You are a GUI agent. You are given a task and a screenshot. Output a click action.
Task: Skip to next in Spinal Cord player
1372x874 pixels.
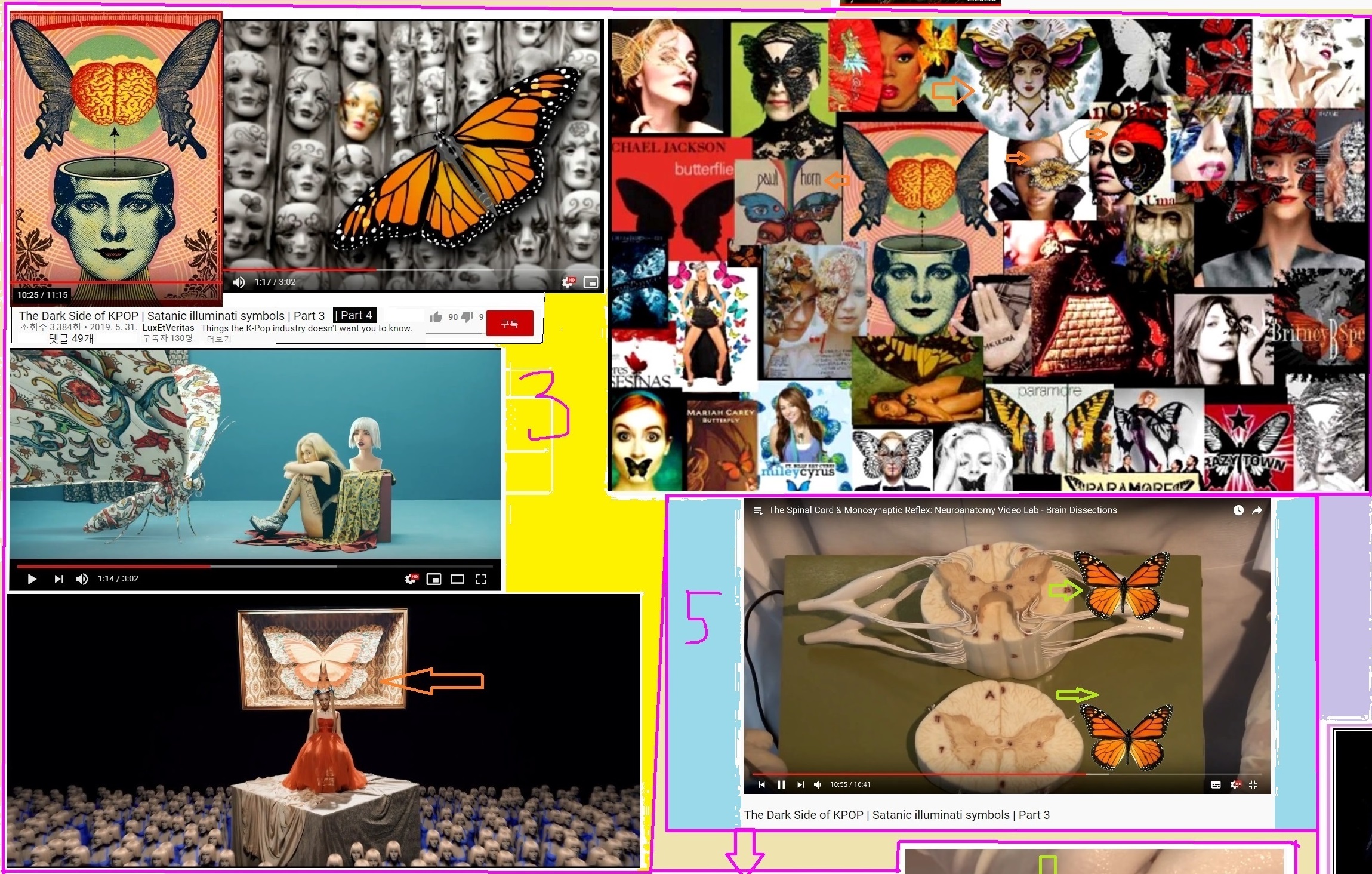pos(801,784)
